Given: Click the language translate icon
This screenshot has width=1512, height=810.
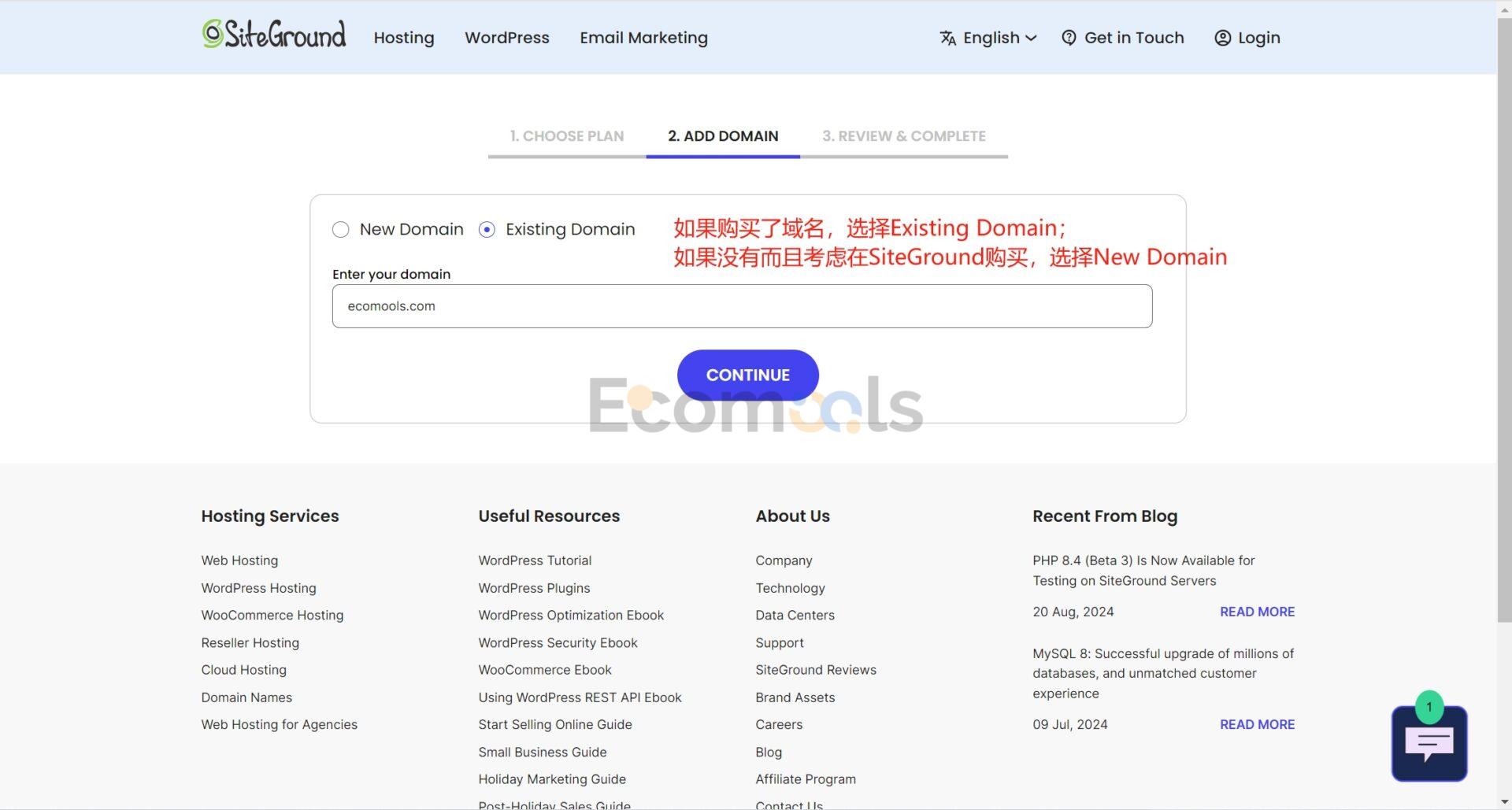Looking at the screenshot, I should pos(947,38).
